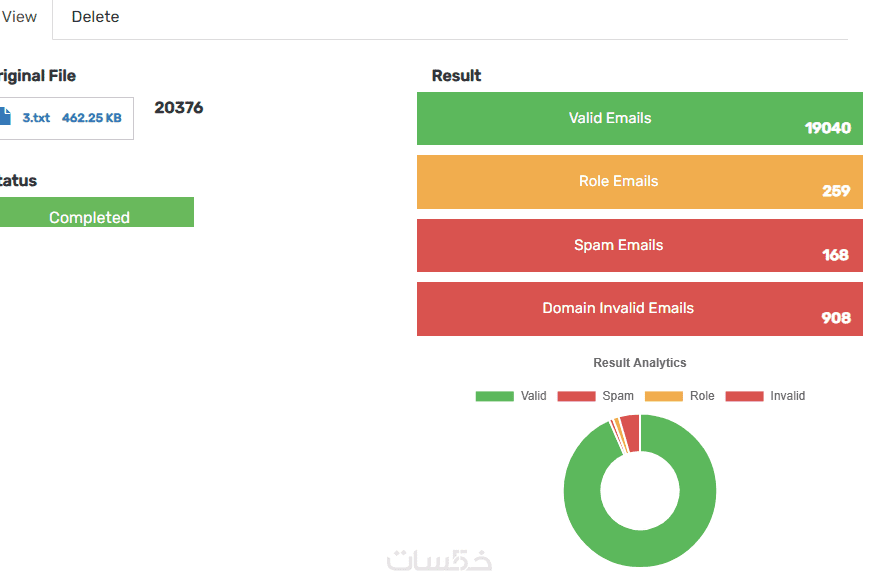879x583 pixels.
Task: Open the Role Emails result bar
Action: point(639,182)
